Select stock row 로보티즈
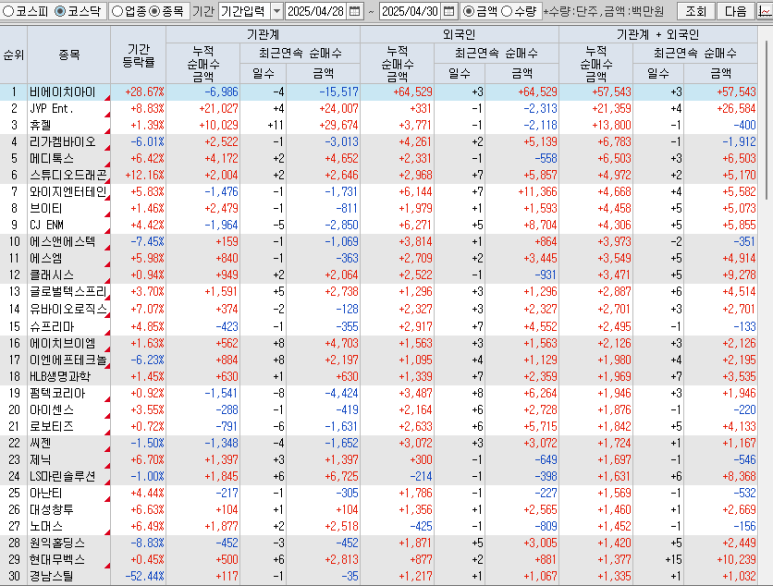 [379, 427]
